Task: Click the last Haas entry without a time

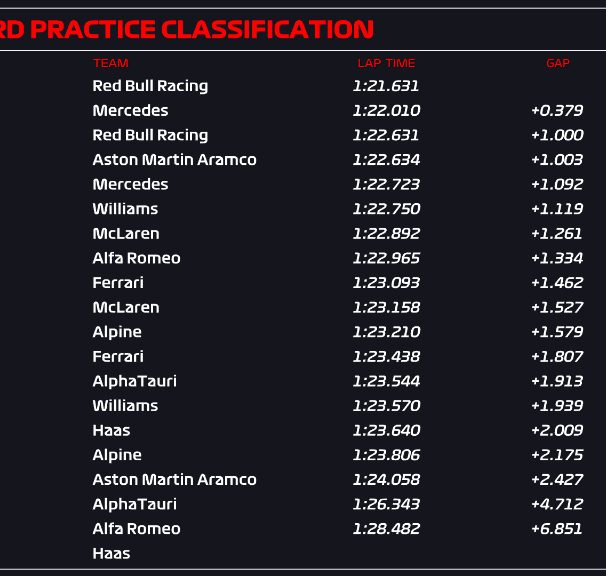Action: [111, 554]
